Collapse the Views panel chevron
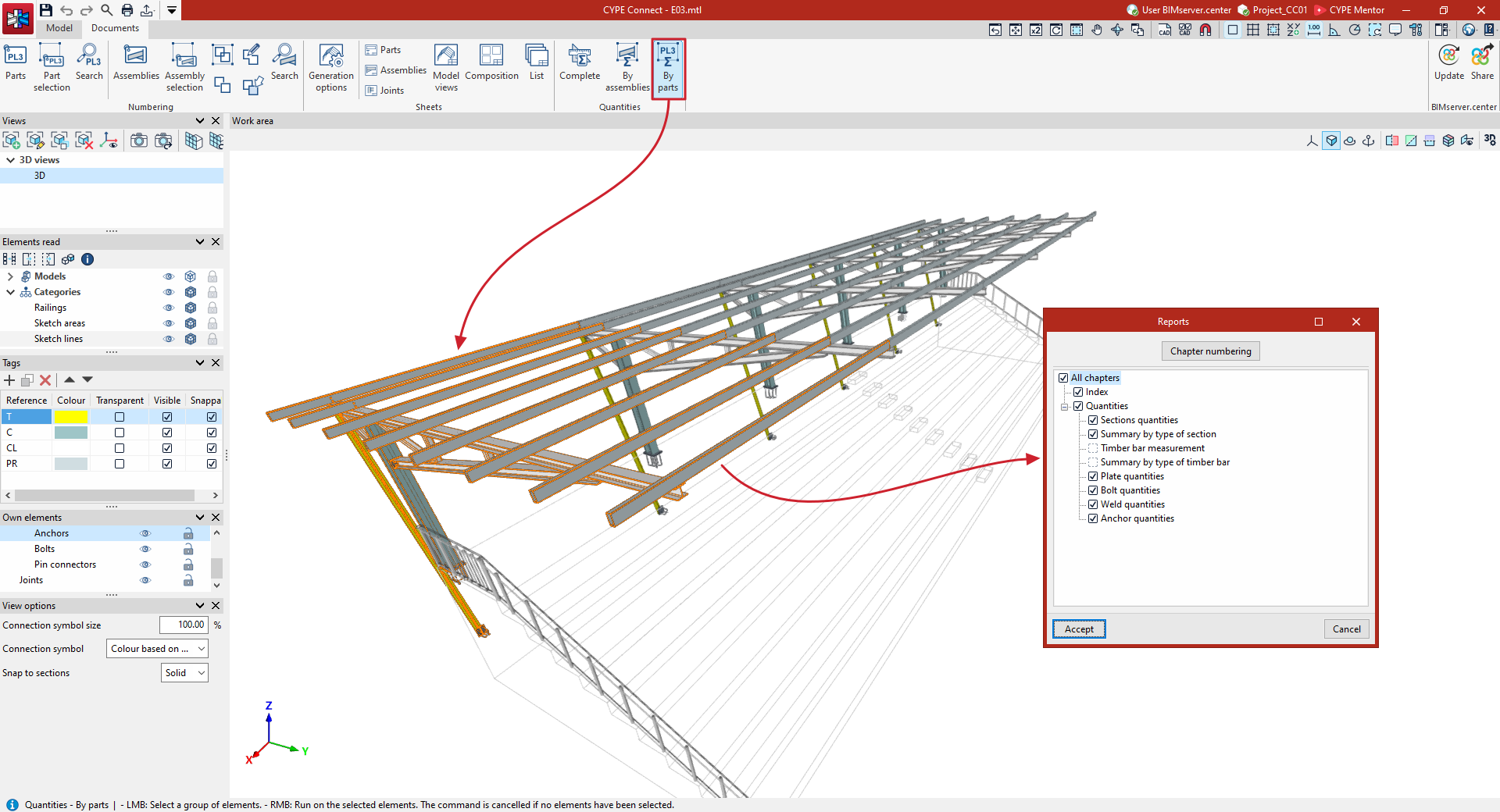 click(200, 121)
